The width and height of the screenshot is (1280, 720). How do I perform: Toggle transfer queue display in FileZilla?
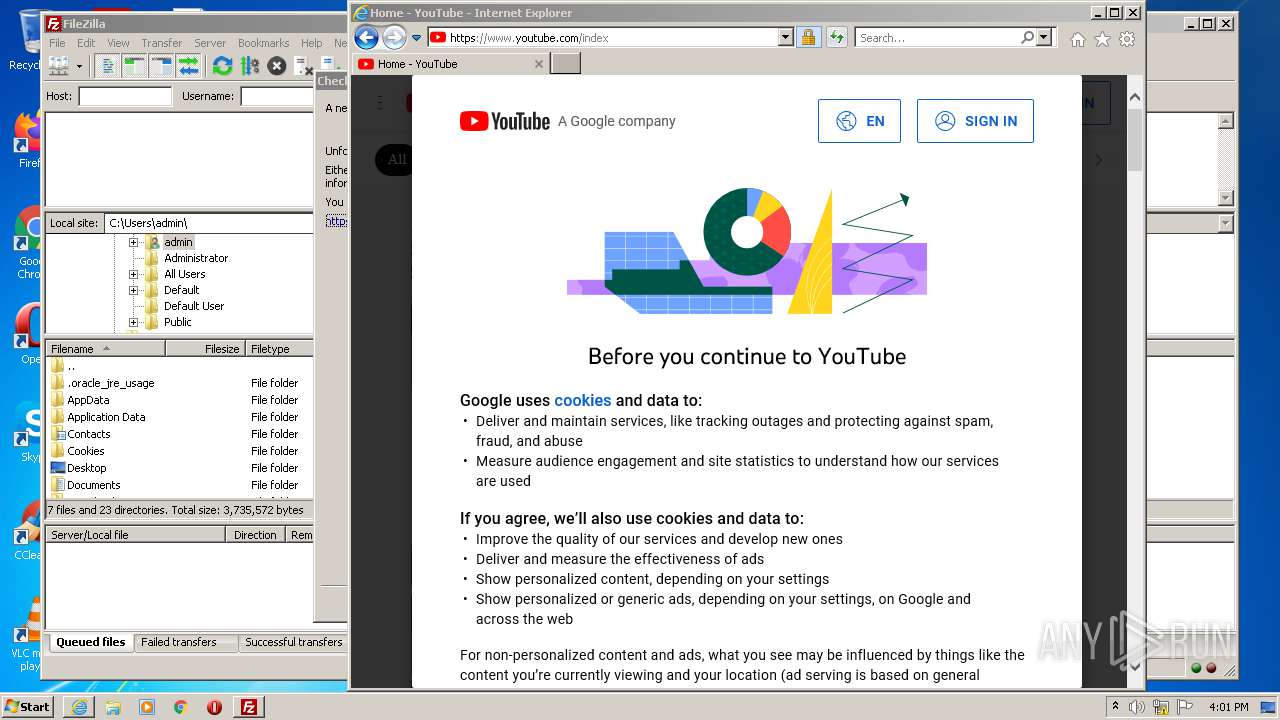(x=188, y=66)
